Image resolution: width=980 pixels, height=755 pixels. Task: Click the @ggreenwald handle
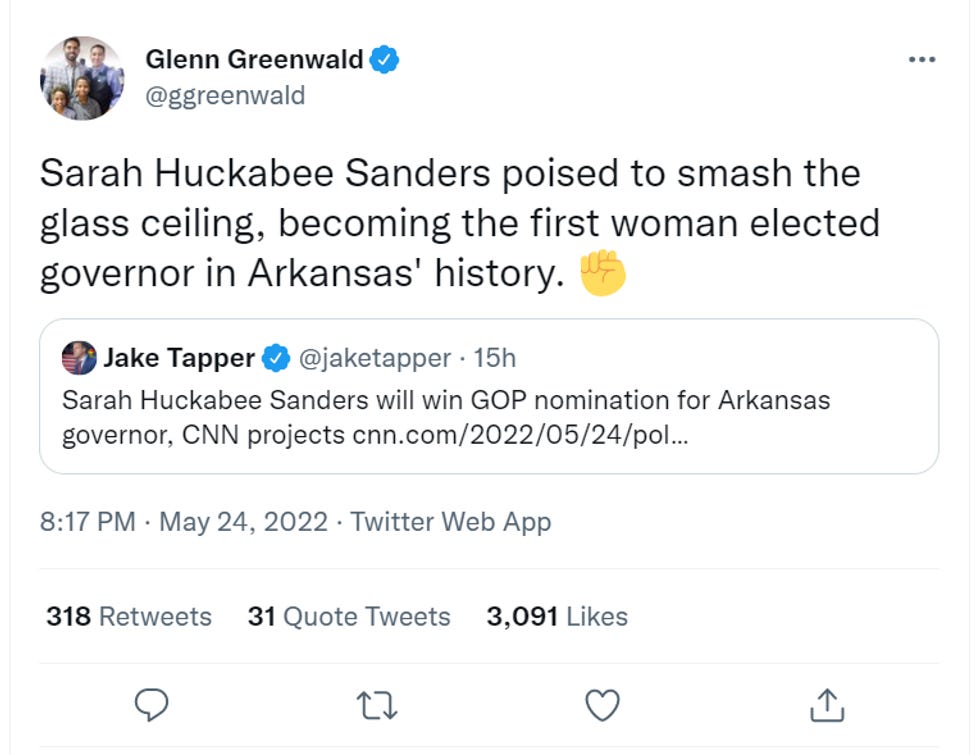click(225, 95)
